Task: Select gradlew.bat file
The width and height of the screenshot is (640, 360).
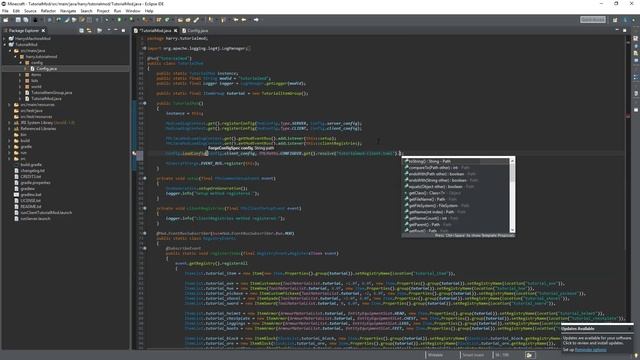Action: tap(31, 195)
